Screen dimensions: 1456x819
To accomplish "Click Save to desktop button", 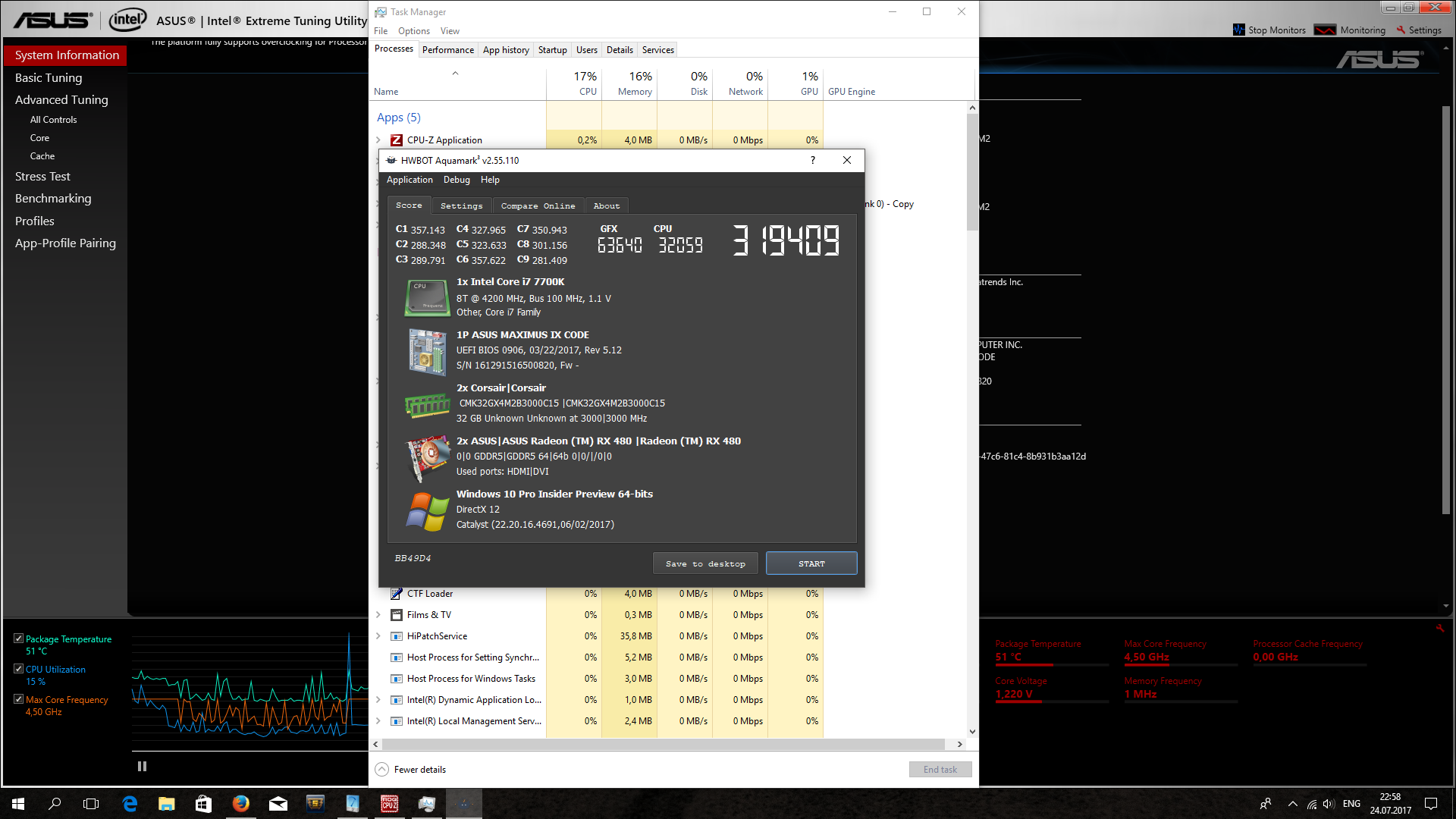I will tap(705, 563).
